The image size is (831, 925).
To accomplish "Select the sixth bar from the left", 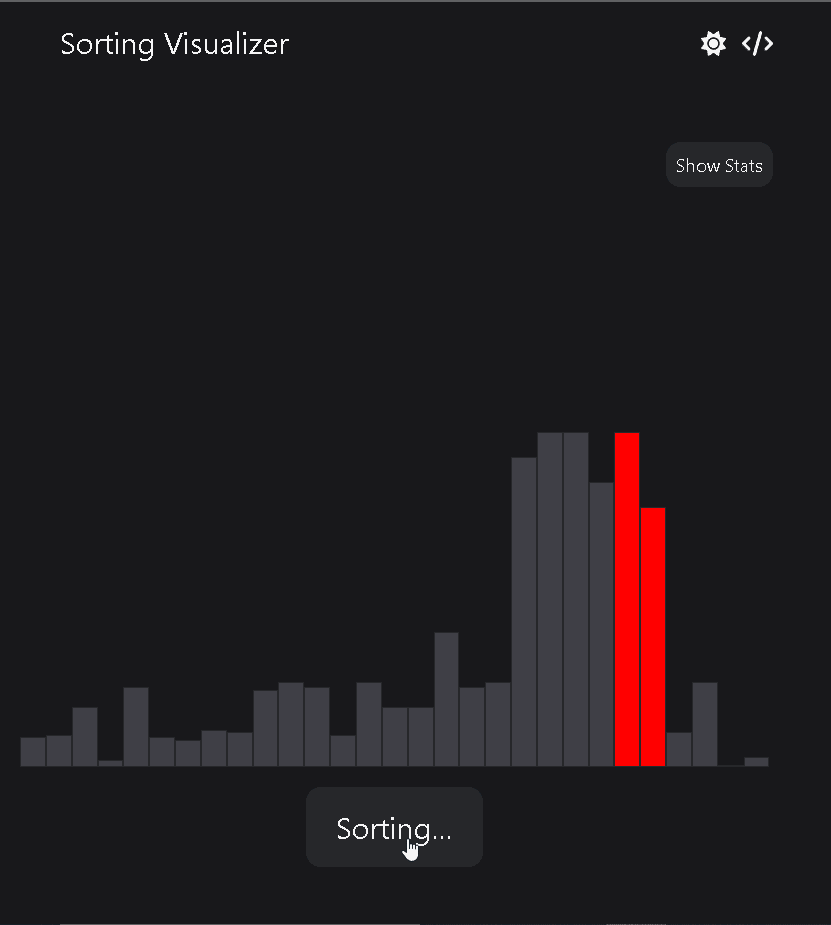I will click(162, 752).
